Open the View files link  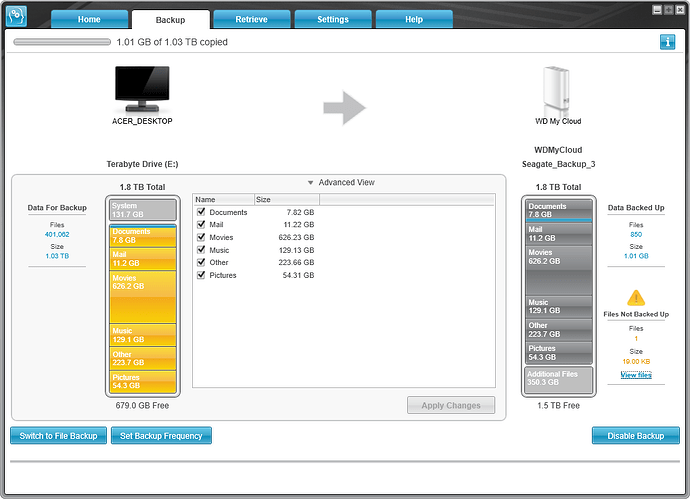636,374
